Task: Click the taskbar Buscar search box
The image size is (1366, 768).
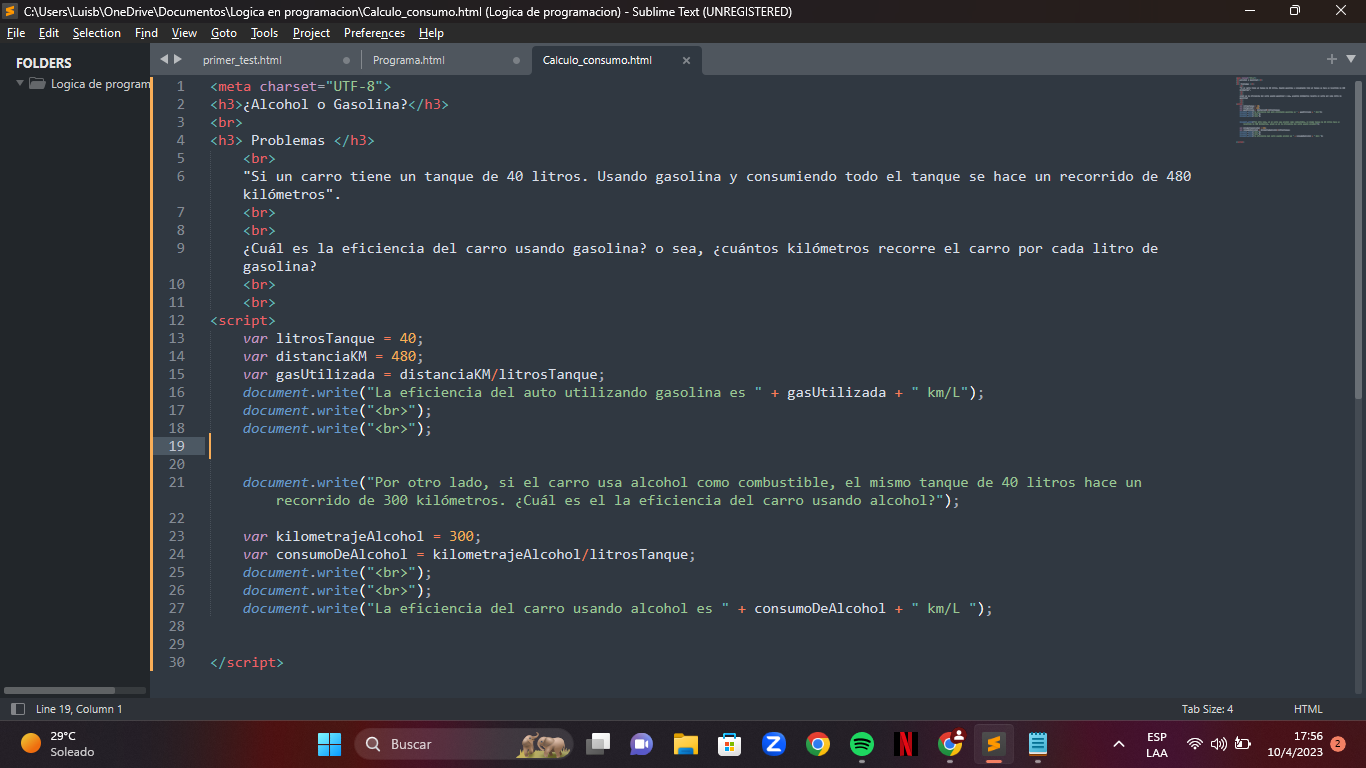Action: pos(463,744)
